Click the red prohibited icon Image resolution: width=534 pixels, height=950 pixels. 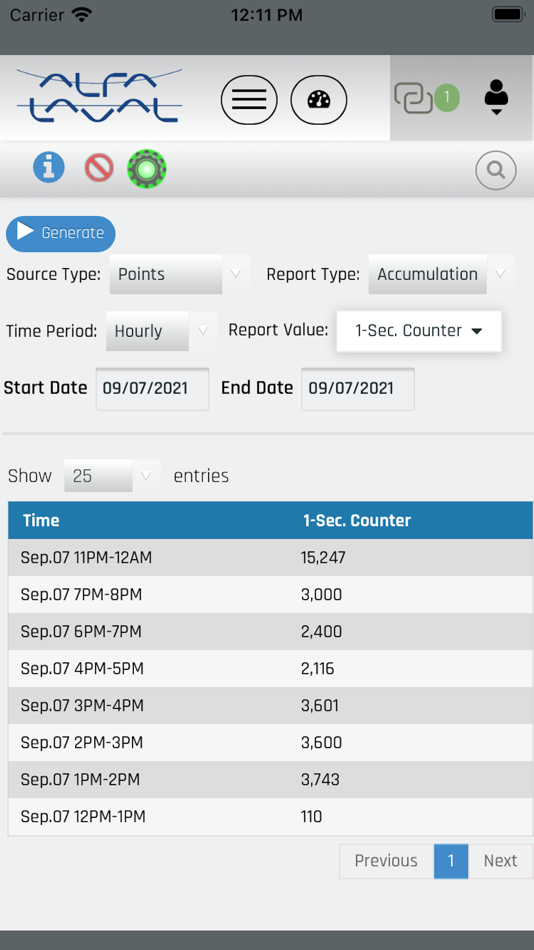[x=99, y=168]
